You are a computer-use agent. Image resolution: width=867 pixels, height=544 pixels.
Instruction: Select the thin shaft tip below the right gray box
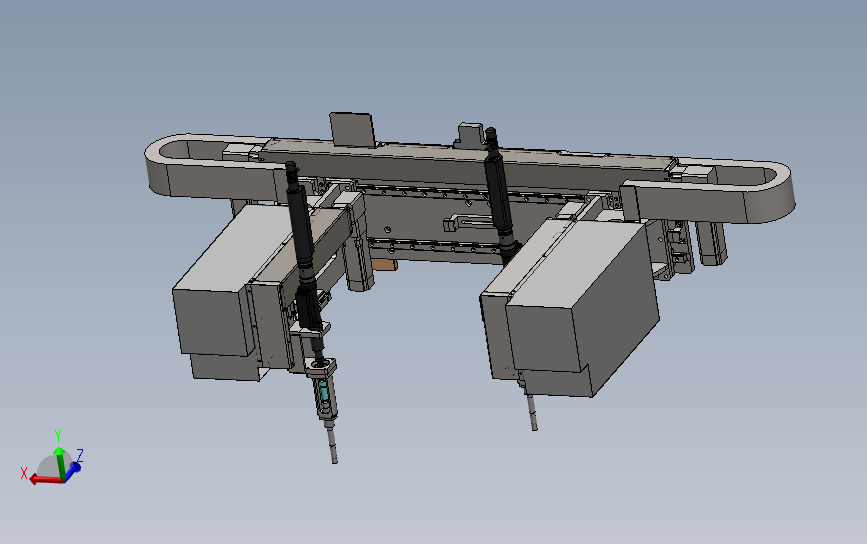[532, 412]
